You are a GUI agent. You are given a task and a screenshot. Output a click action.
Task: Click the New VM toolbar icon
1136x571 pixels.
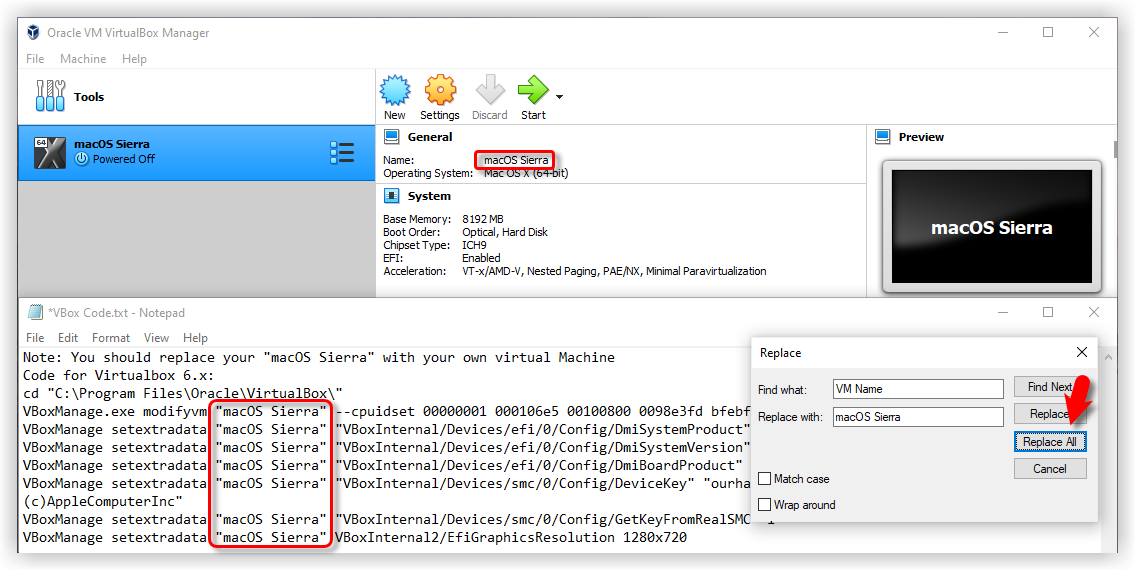(x=395, y=91)
